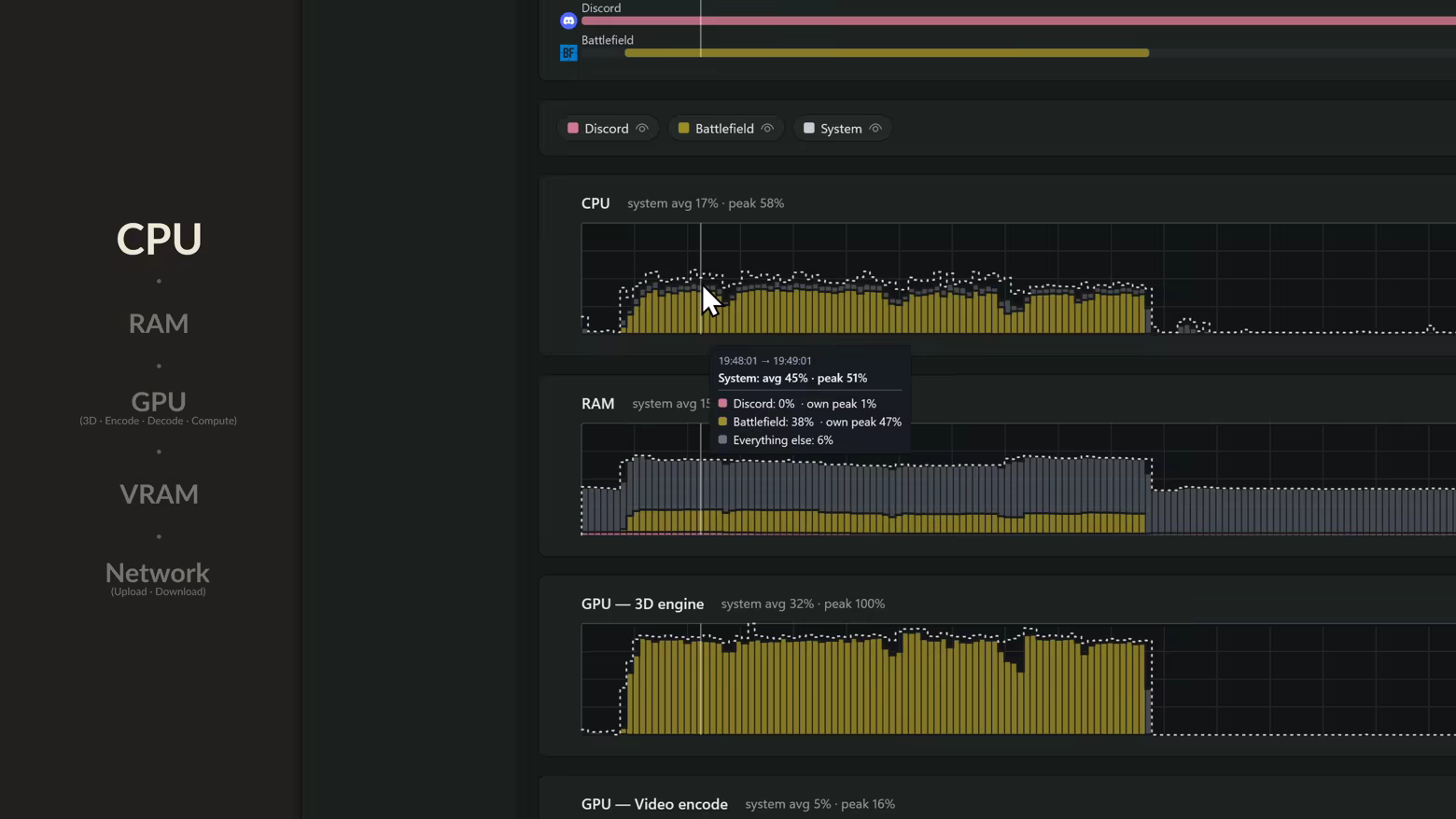Screen dimensions: 1456x819
Task: Toggle System visibility eye icon
Action: pyautogui.click(x=875, y=129)
